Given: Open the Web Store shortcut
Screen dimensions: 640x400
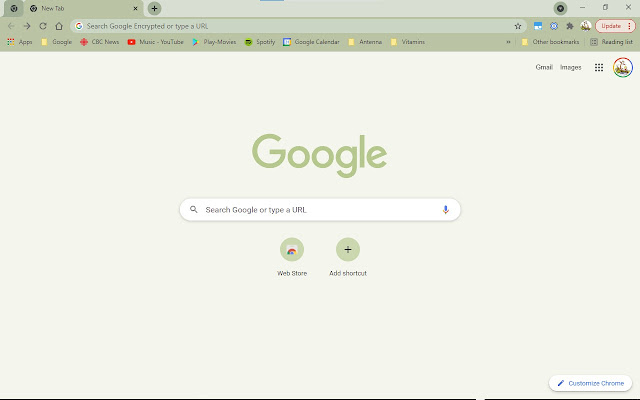Looking at the screenshot, I should point(292,257).
